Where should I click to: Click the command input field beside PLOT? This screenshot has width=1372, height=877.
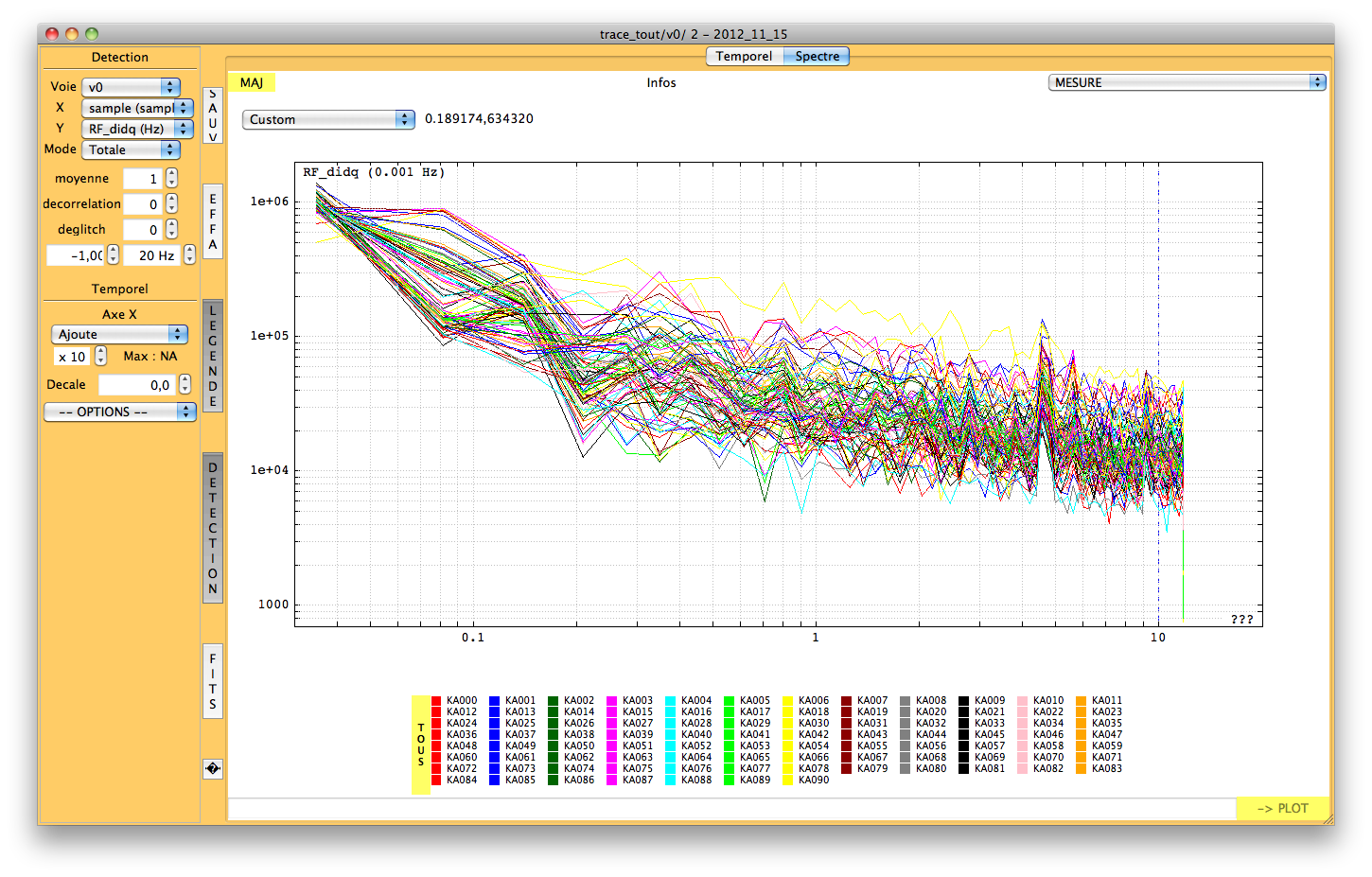731,808
